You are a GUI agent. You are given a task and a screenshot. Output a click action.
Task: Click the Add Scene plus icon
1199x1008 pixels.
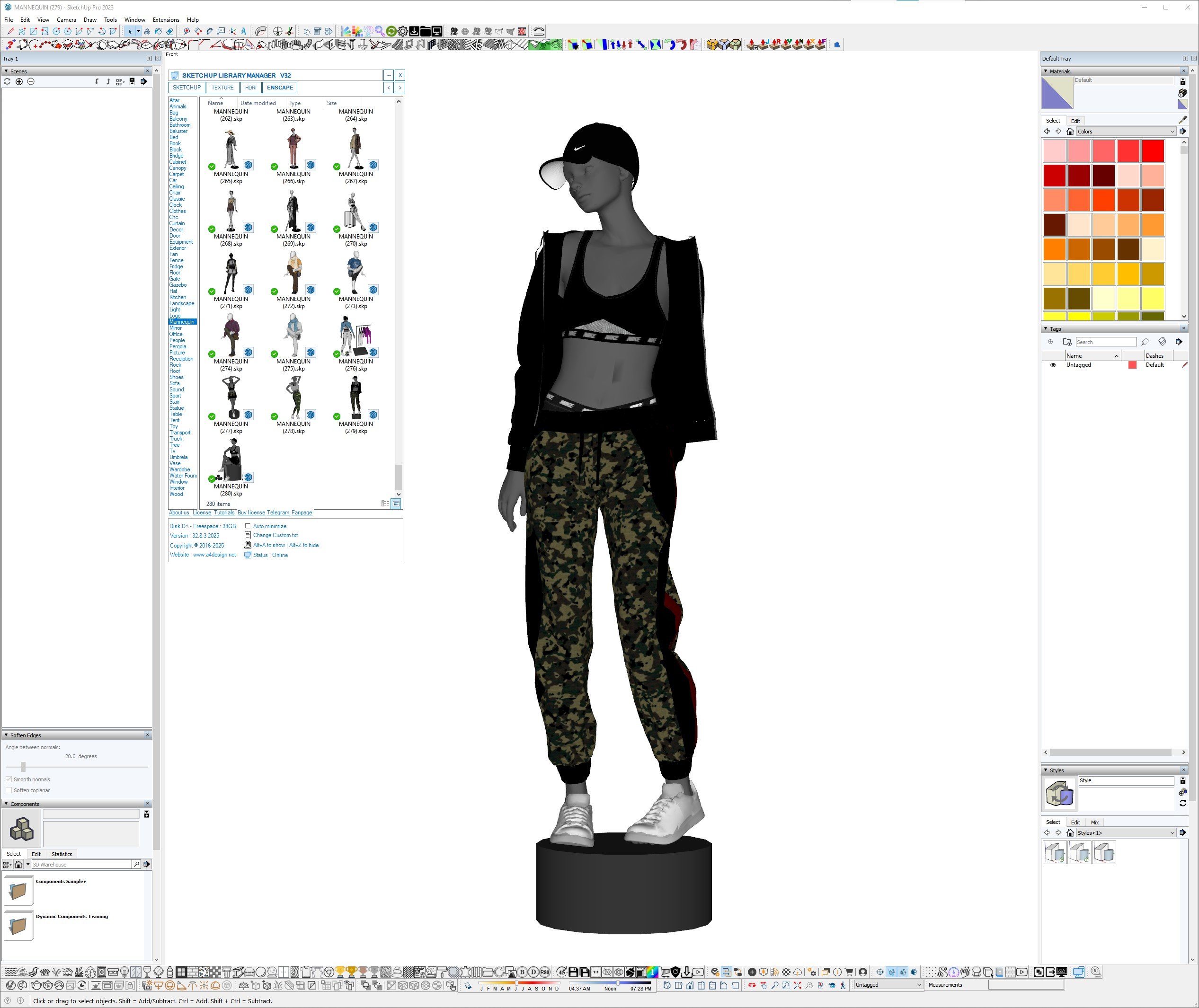click(19, 82)
